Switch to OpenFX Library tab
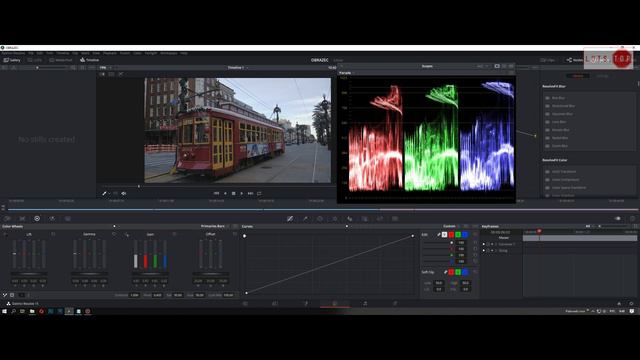The height and width of the screenshot is (360, 640). click(x=578, y=76)
